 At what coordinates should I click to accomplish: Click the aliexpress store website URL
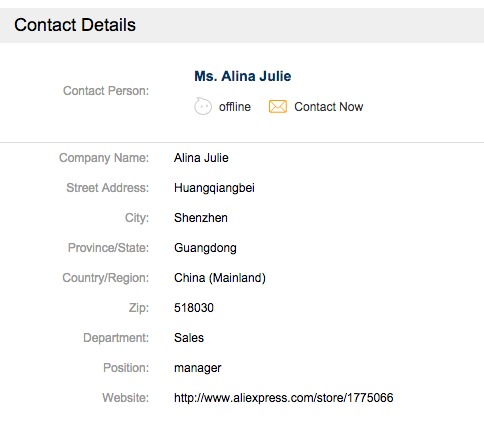(284, 398)
